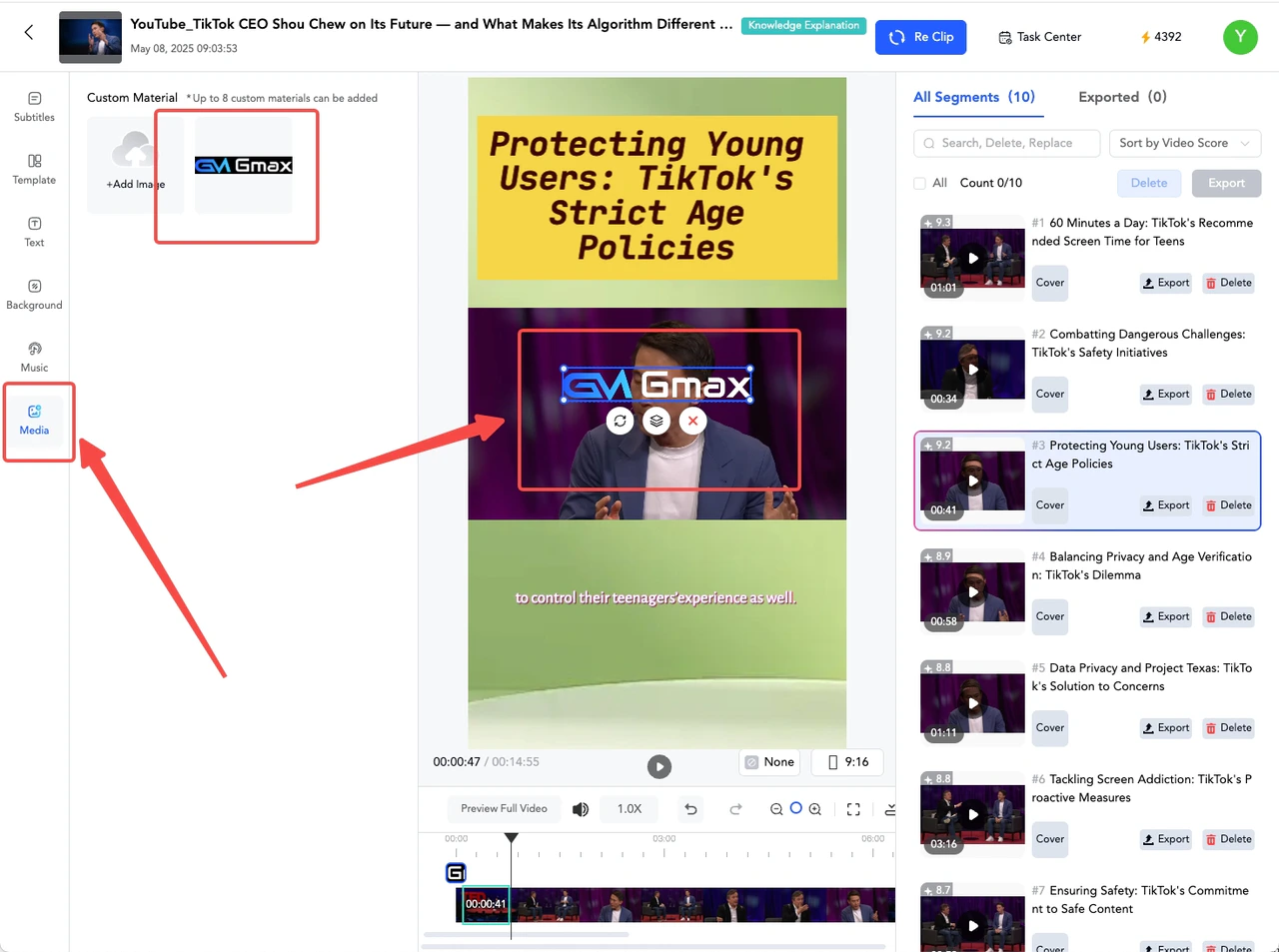This screenshot has height=952, width=1279.
Task: Select the Gmax logo overlay on the video
Action: (656, 385)
